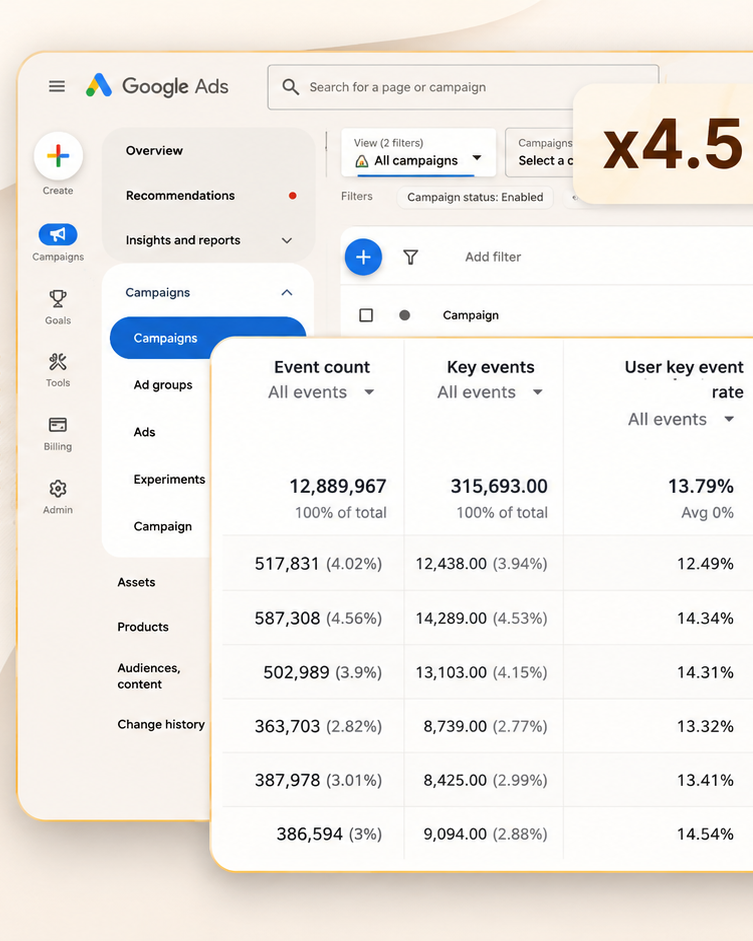The width and height of the screenshot is (753, 941).
Task: Open Admin gear icon
Action: [58, 489]
